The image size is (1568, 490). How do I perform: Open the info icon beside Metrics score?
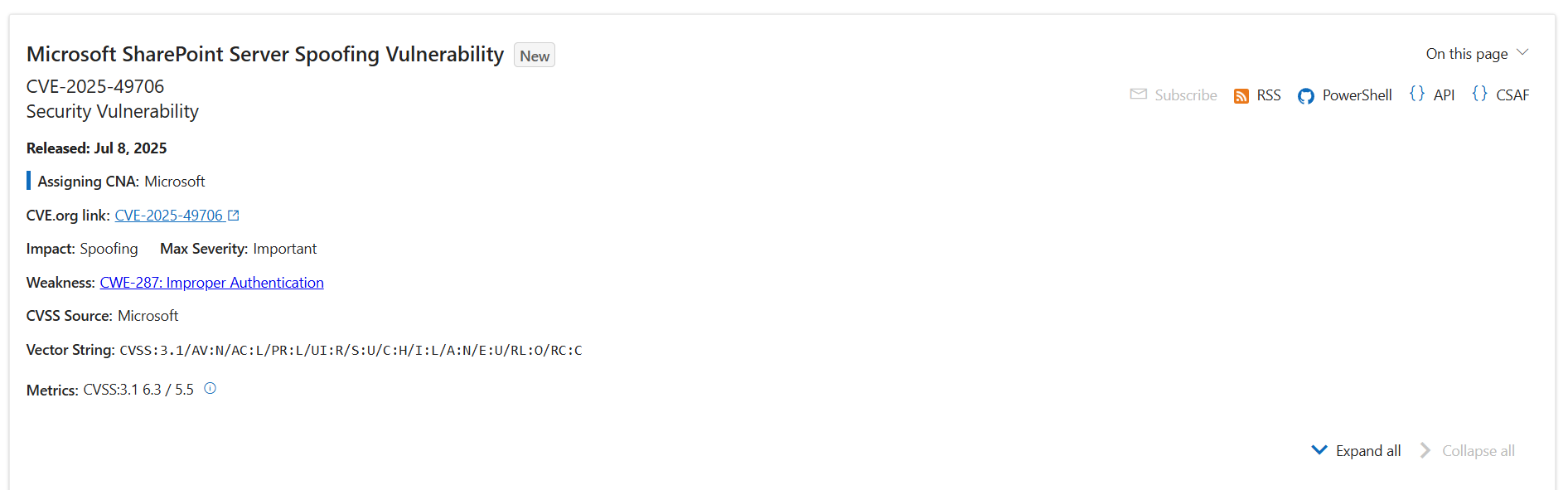coord(211,388)
